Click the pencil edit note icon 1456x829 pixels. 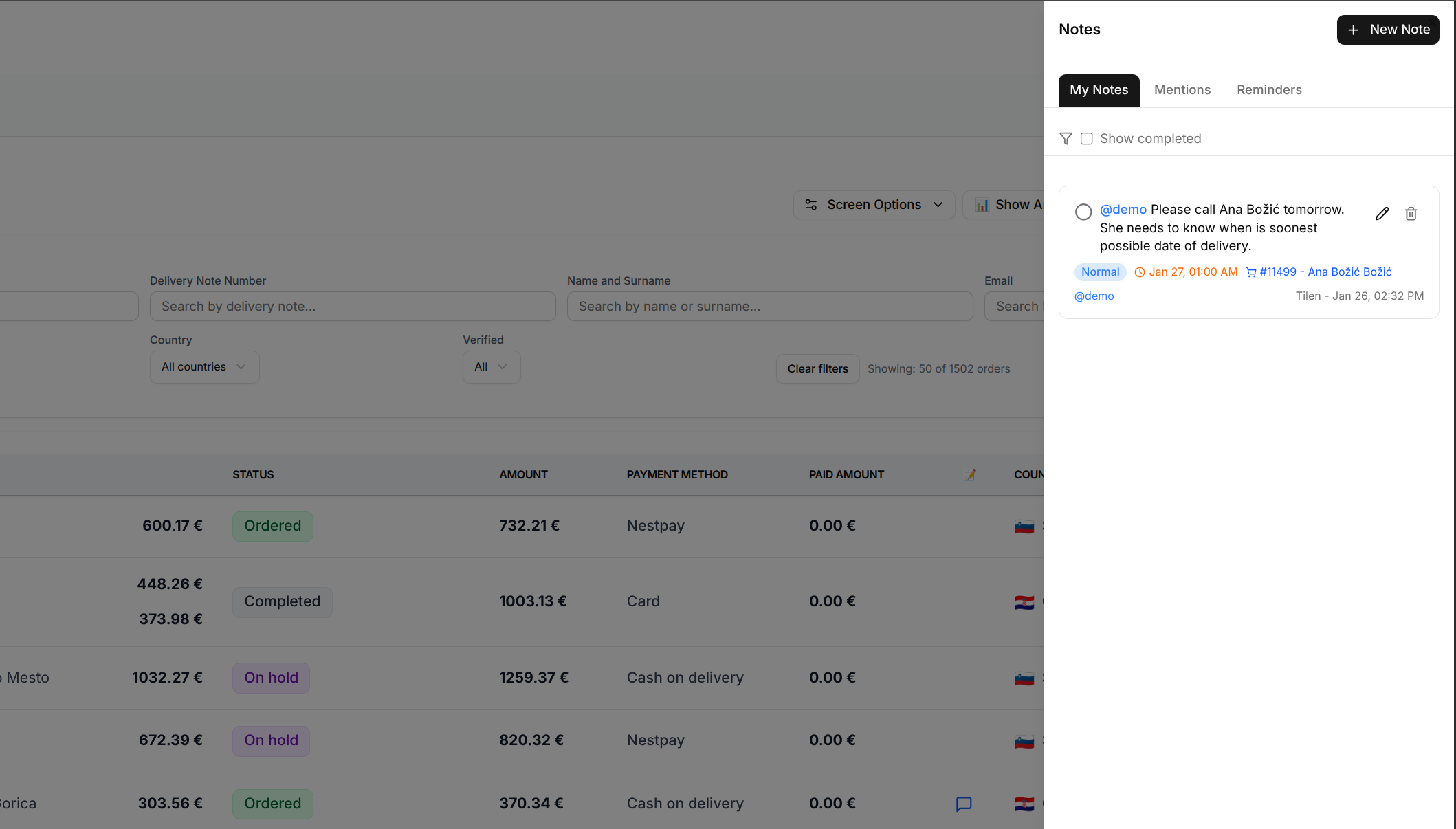(x=1382, y=214)
